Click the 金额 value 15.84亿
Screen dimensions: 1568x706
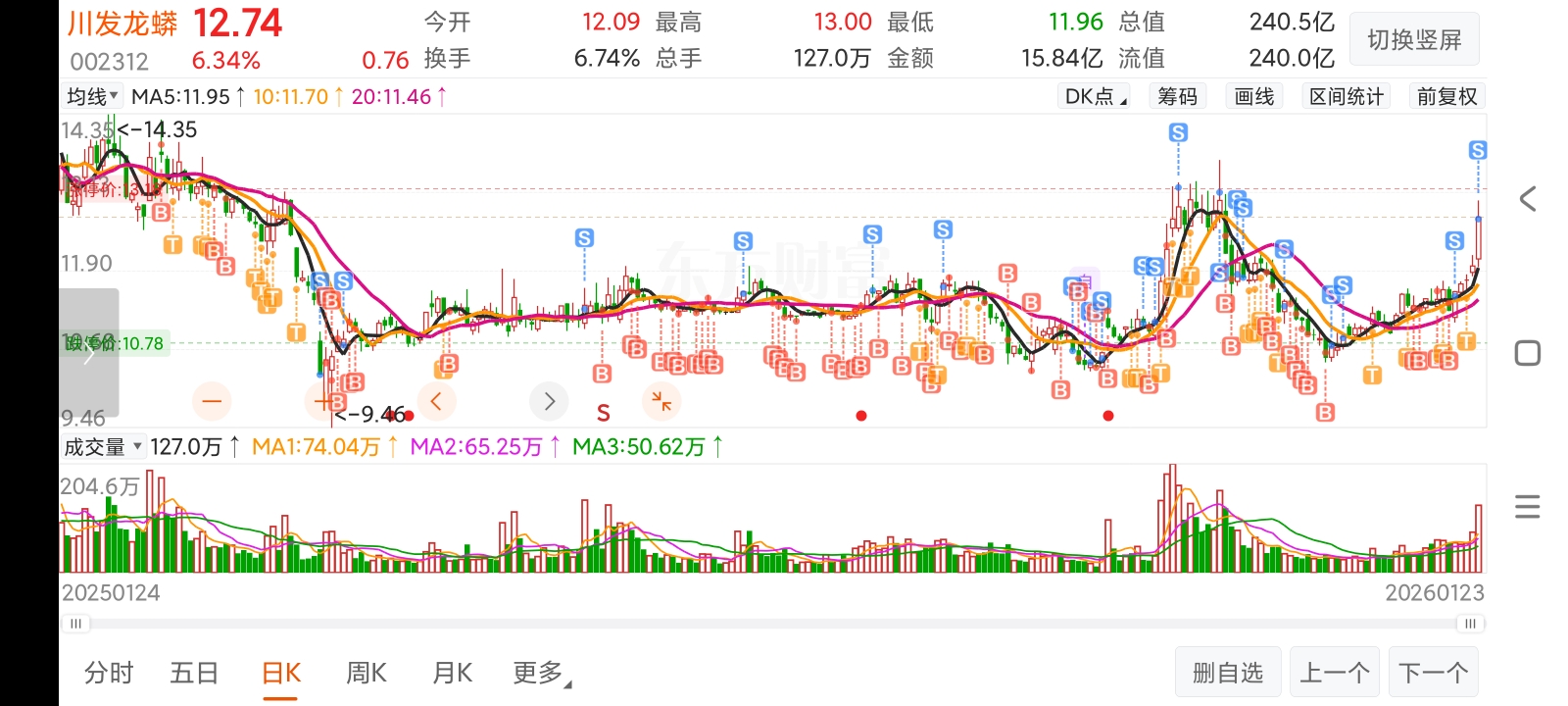pyautogui.click(x=1061, y=59)
